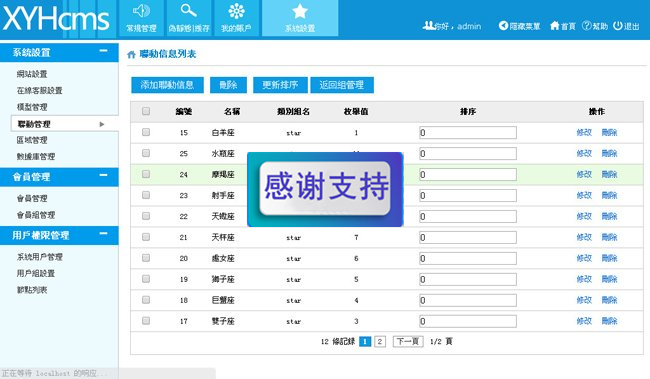Click 刪除 for the 處女座 row
Image resolution: width=650 pixels, height=379 pixels.
tap(609, 258)
